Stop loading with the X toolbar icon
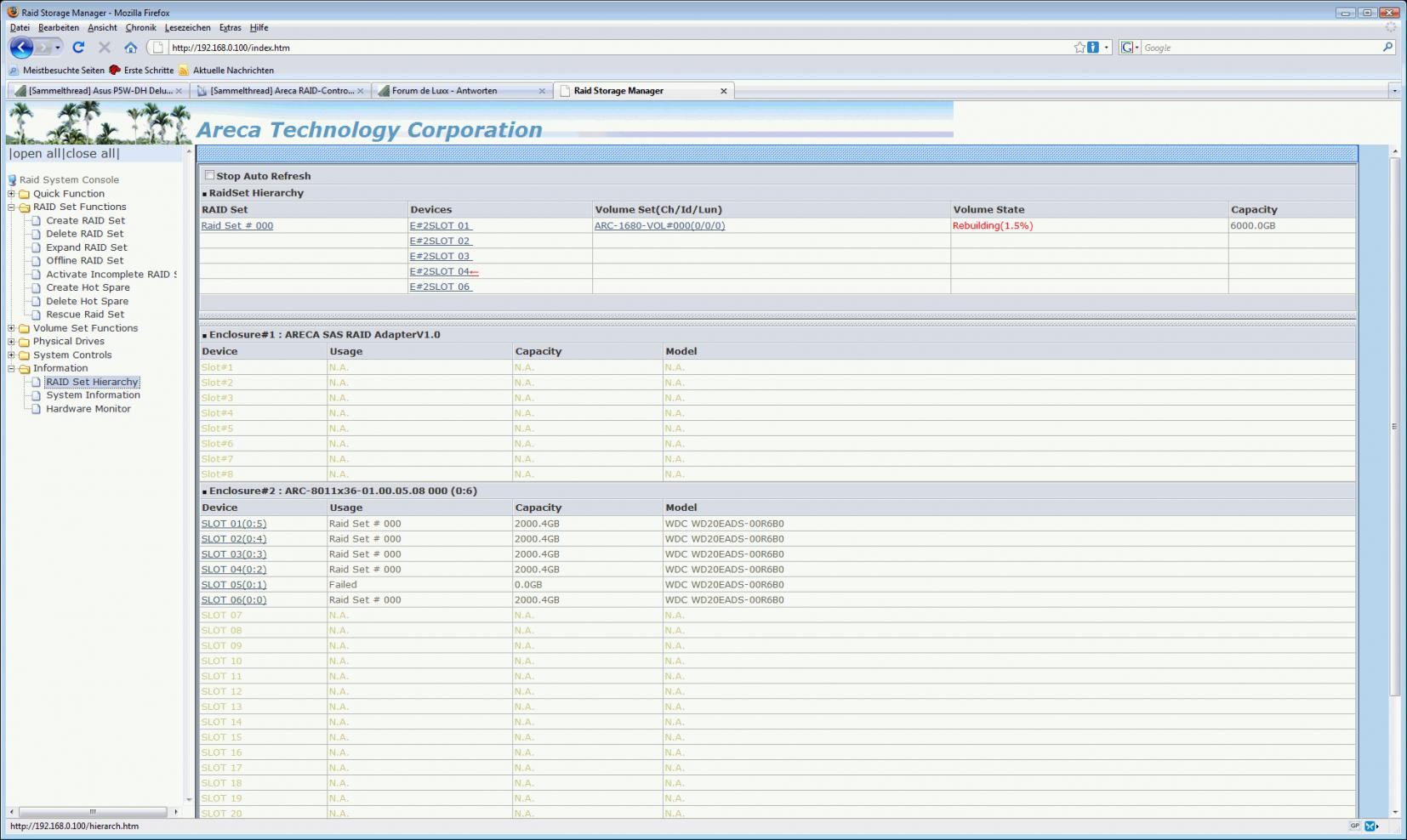The height and width of the screenshot is (840, 1407). [105, 48]
